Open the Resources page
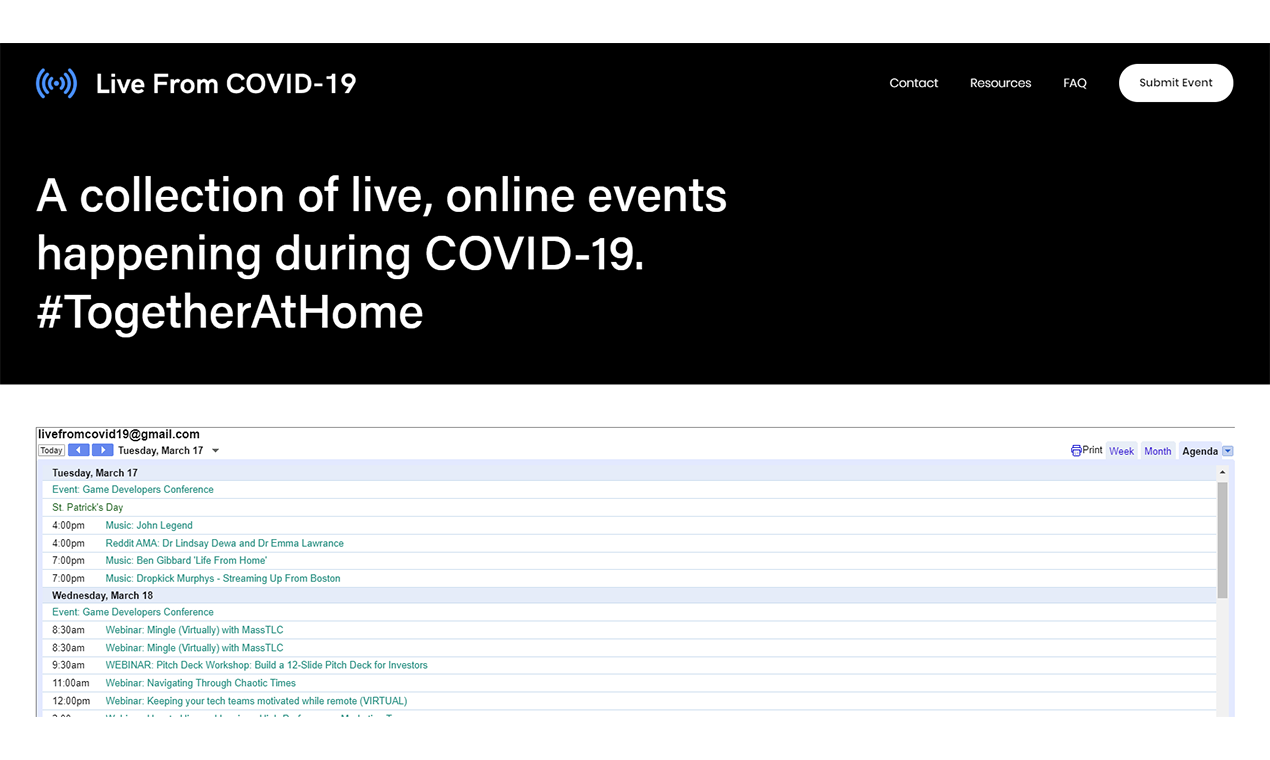 [x=1000, y=83]
